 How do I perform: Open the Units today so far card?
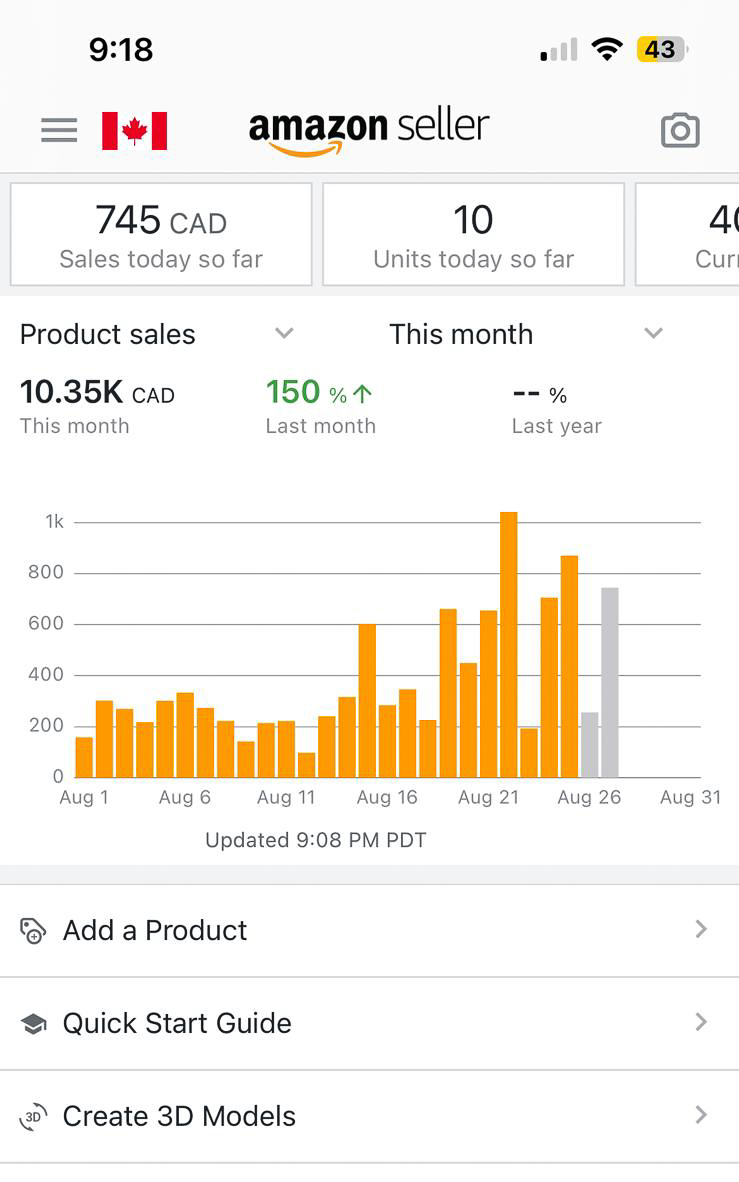(x=473, y=235)
